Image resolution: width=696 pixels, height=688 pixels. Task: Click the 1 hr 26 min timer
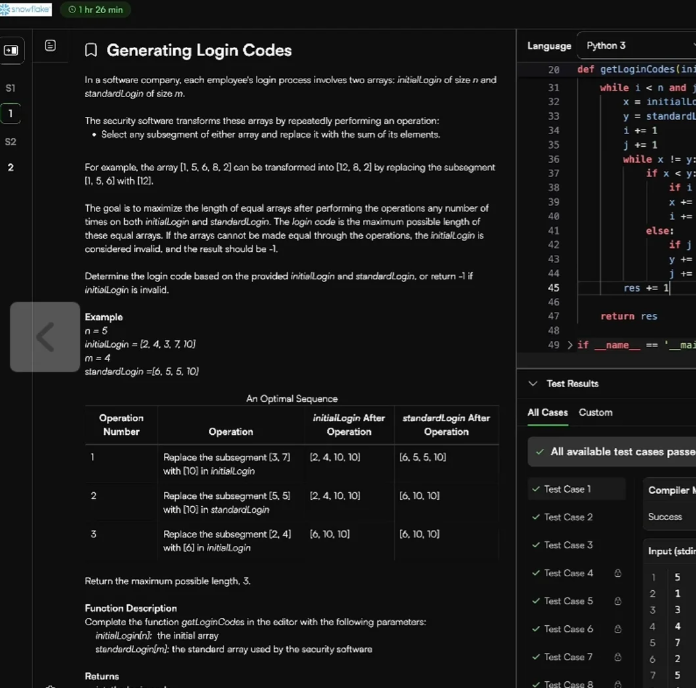(95, 10)
